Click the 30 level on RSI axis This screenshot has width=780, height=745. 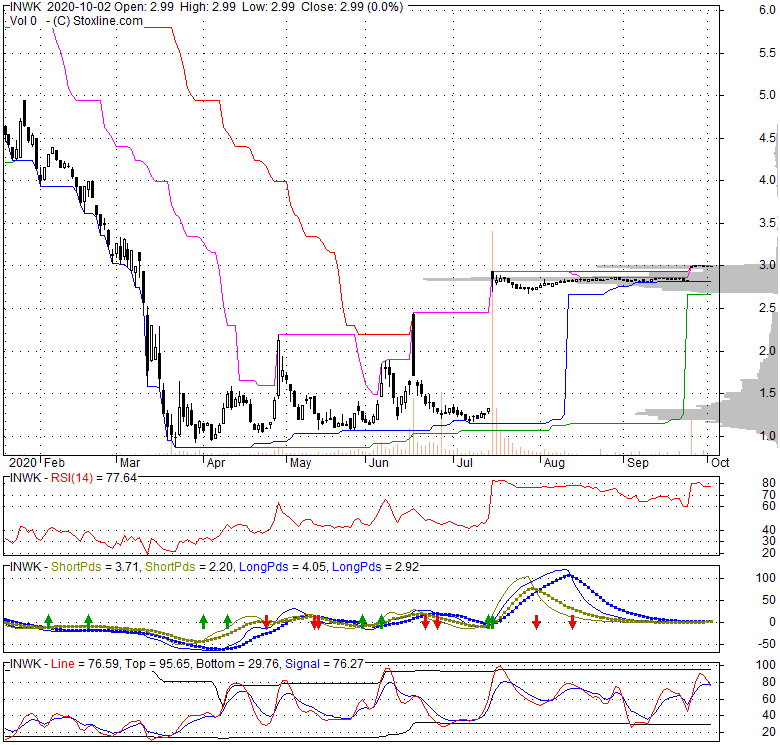pos(769,541)
